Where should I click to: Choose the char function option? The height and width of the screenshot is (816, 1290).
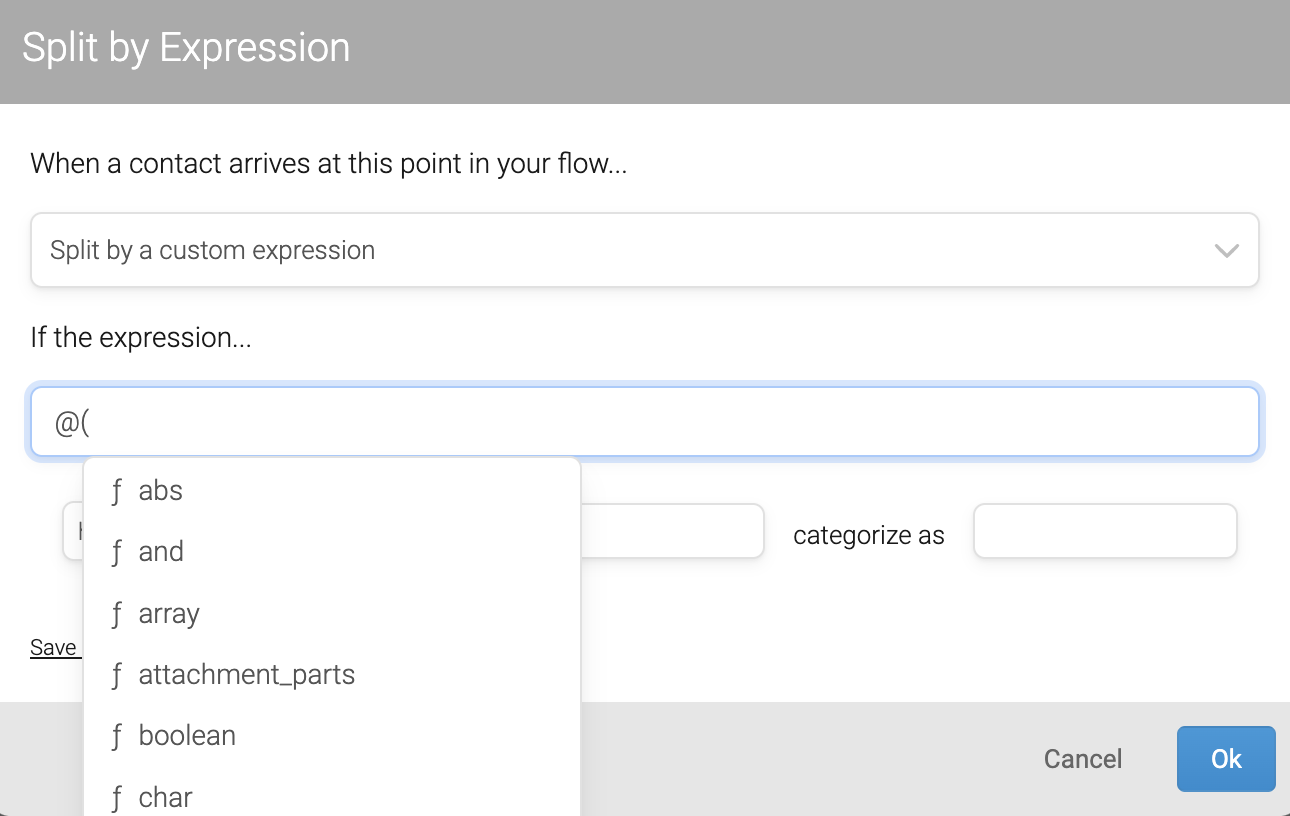point(165,797)
